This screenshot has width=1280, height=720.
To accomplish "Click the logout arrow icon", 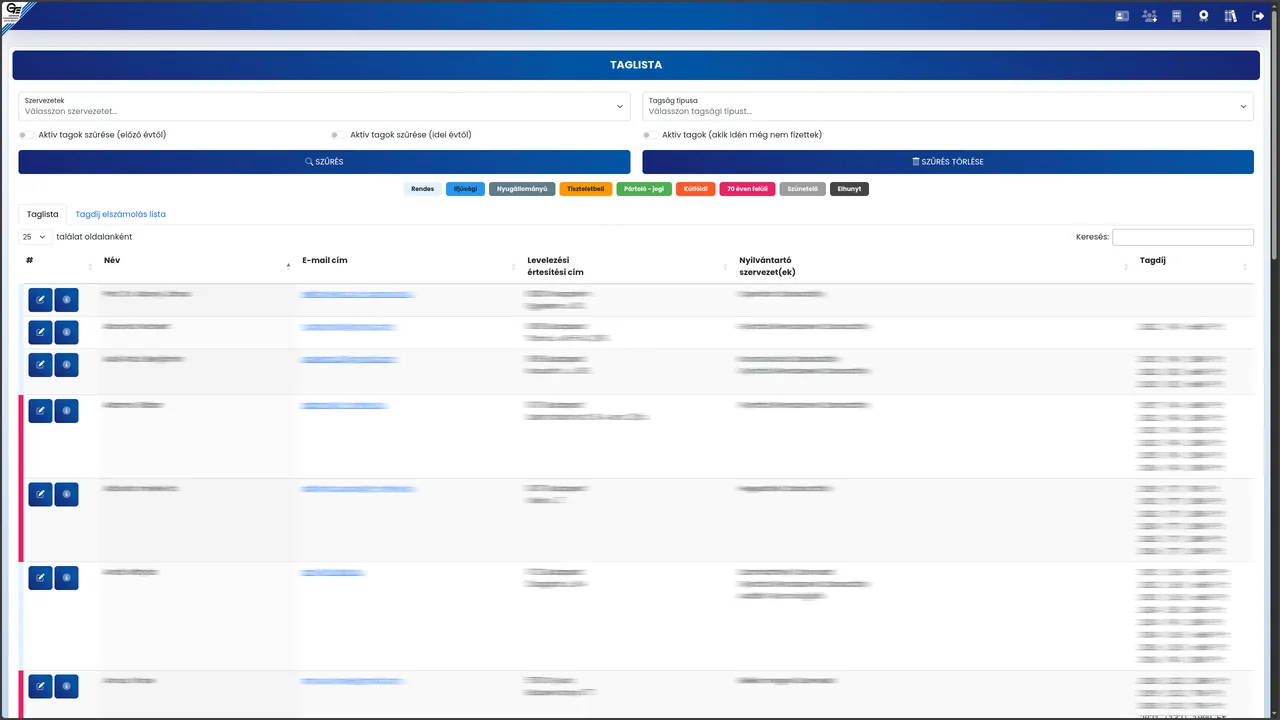I will click(1258, 16).
